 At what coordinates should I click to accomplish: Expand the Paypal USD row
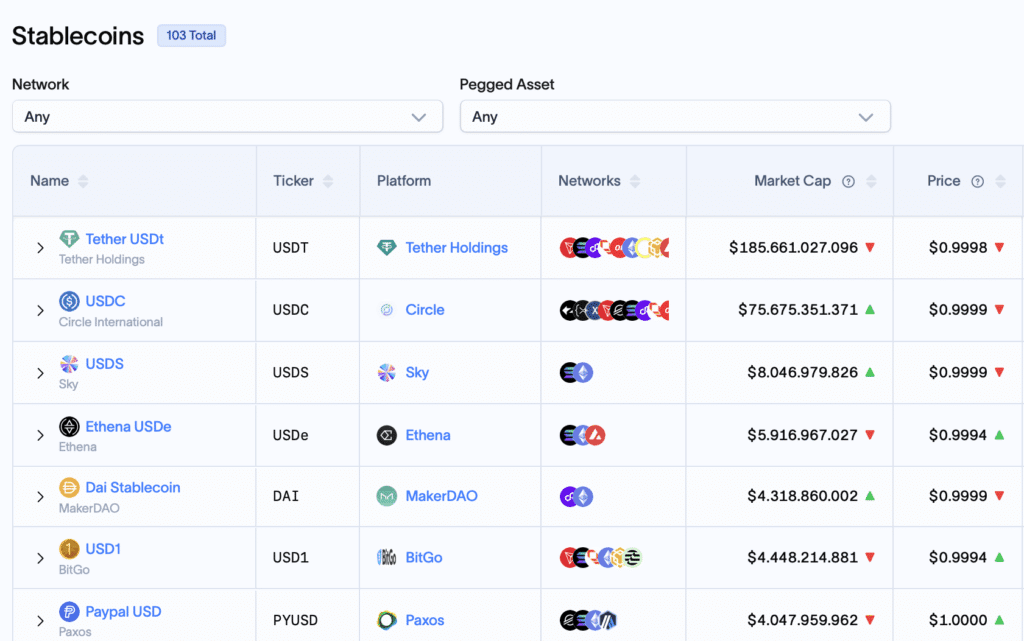click(x=40, y=621)
